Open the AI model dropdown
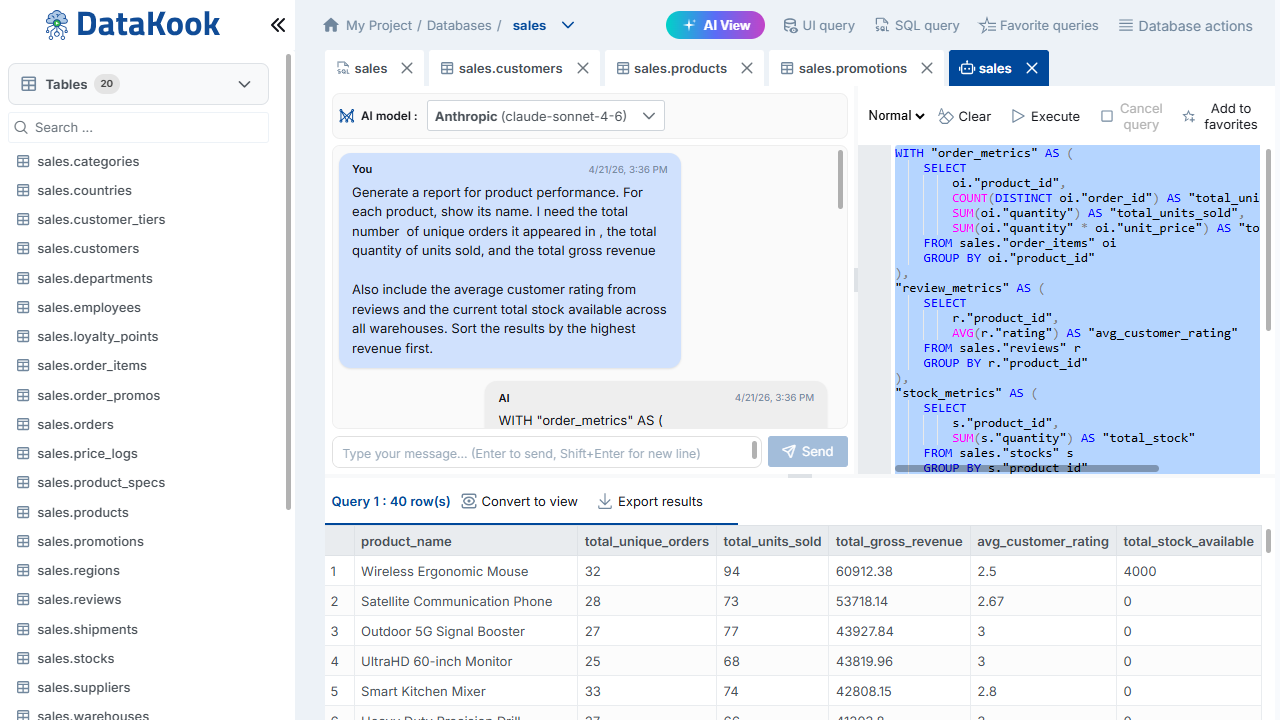This screenshot has width=1280, height=720. tap(546, 116)
